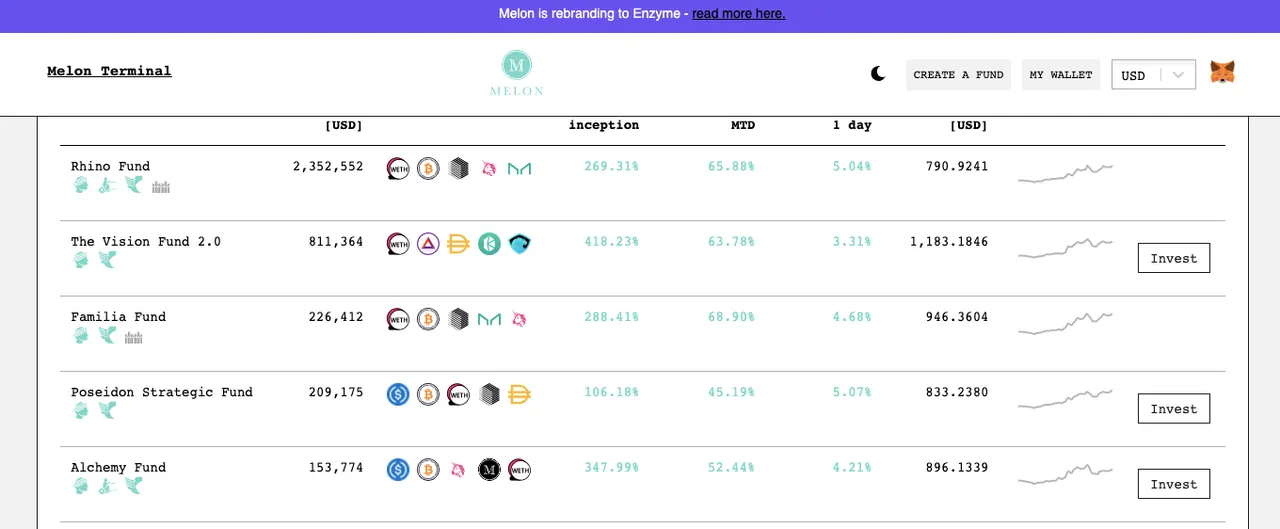Click the Create a Fund button
The image size is (1280, 529).
coord(958,75)
